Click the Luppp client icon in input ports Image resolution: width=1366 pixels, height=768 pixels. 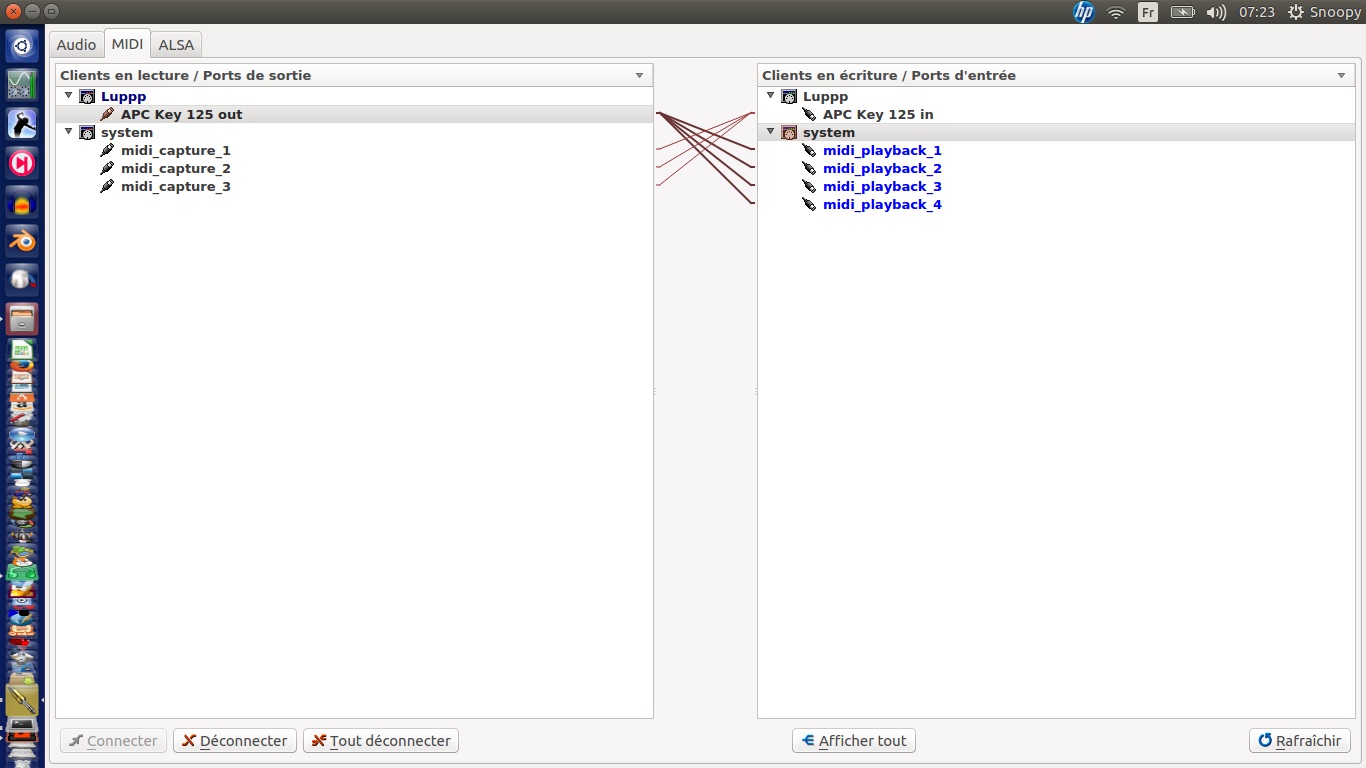(789, 96)
